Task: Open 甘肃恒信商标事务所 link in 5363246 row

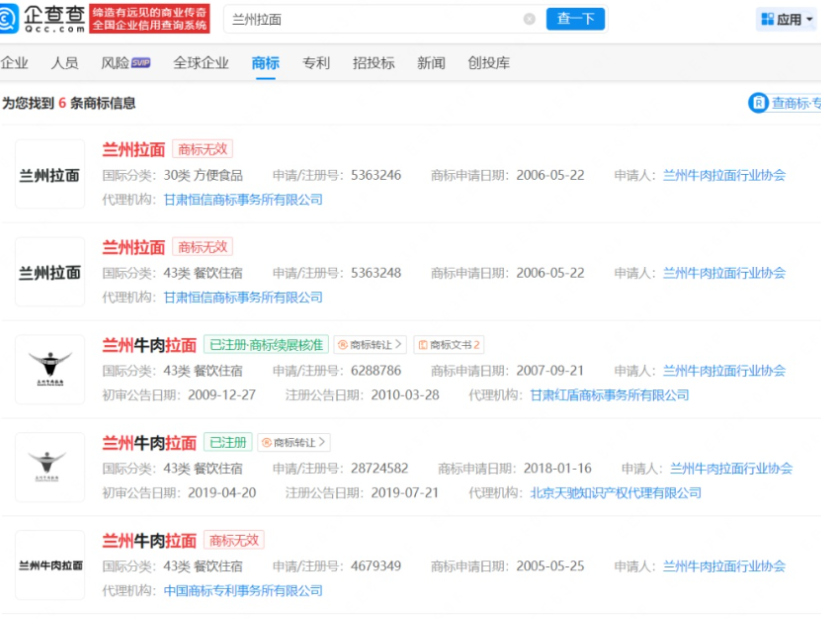Action: [x=243, y=200]
